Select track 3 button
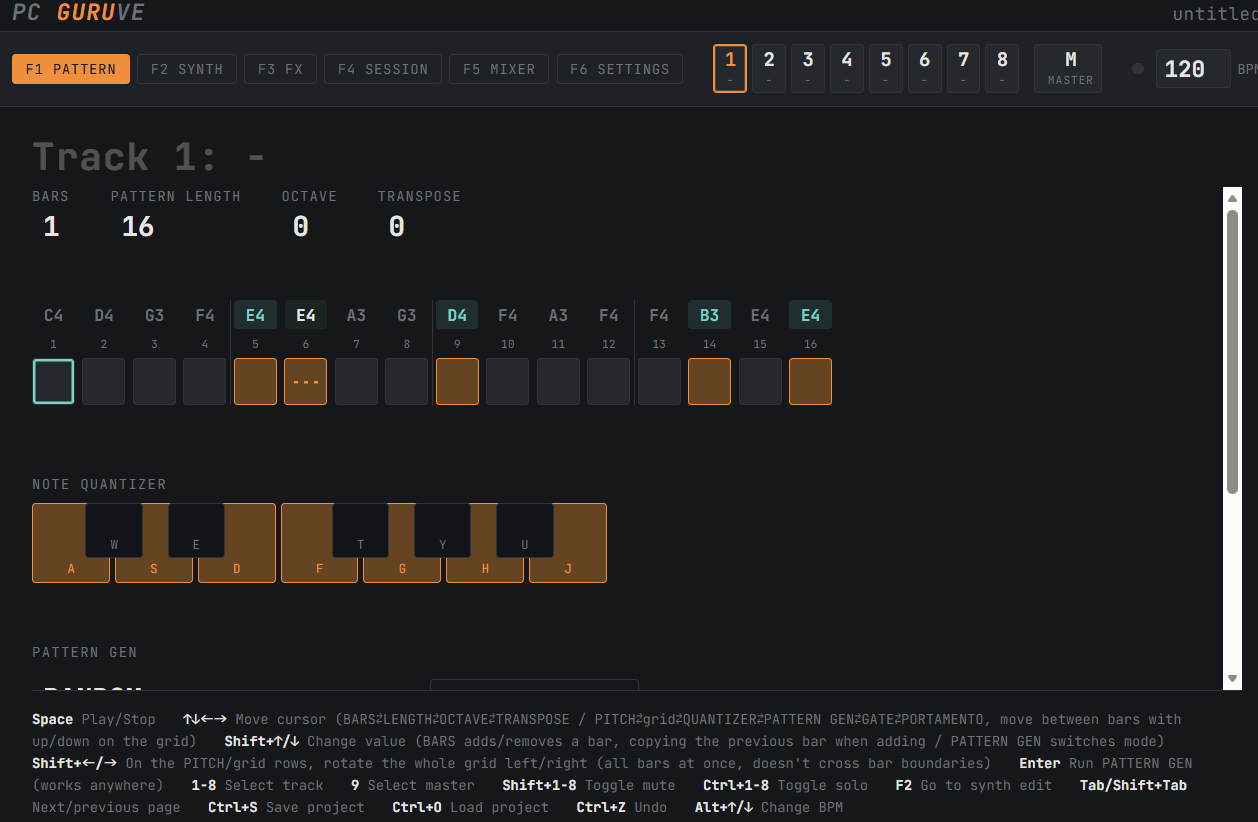The height and width of the screenshot is (822, 1258). tap(808, 68)
